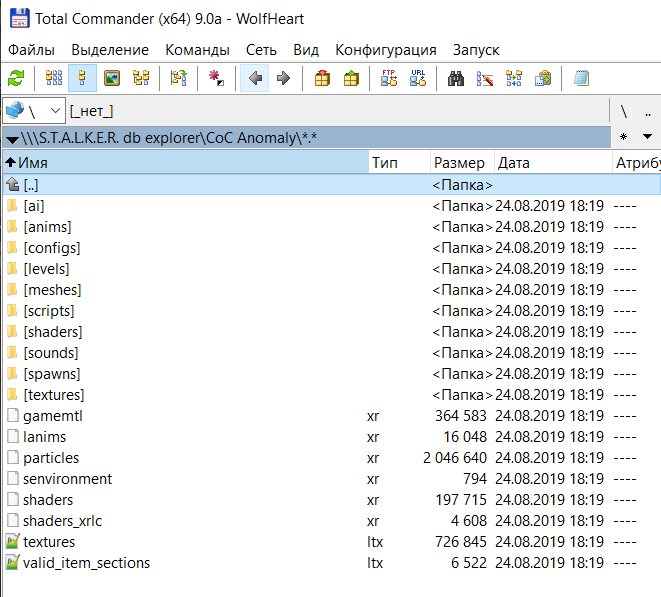Click the copy names clipboard icon
The height and width of the screenshot is (597, 661).
point(543,78)
